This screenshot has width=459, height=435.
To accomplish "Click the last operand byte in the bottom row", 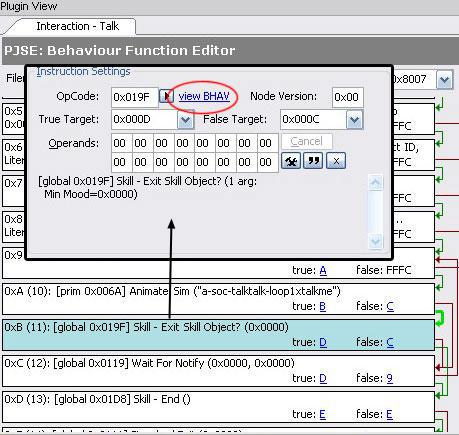I will (268, 162).
